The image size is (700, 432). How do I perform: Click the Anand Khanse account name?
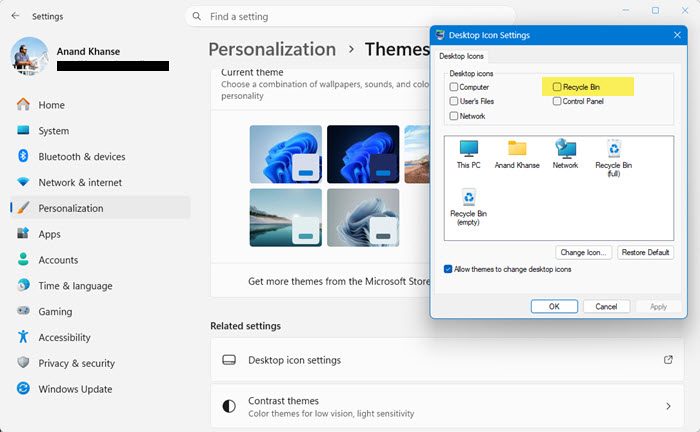pyautogui.click(x=88, y=51)
